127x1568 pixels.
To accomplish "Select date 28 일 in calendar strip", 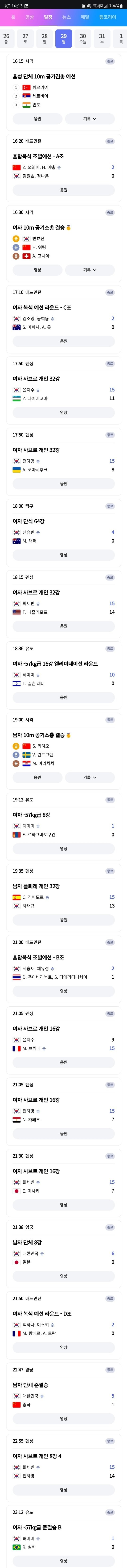I will [x=44, y=38].
